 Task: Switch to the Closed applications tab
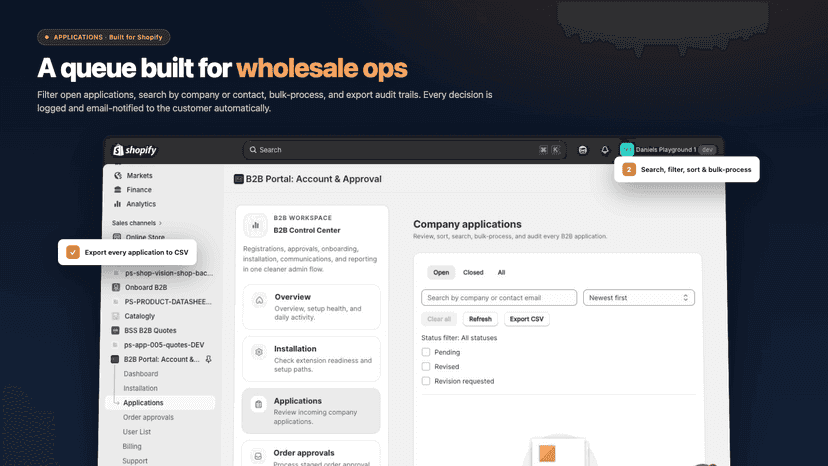click(473, 273)
